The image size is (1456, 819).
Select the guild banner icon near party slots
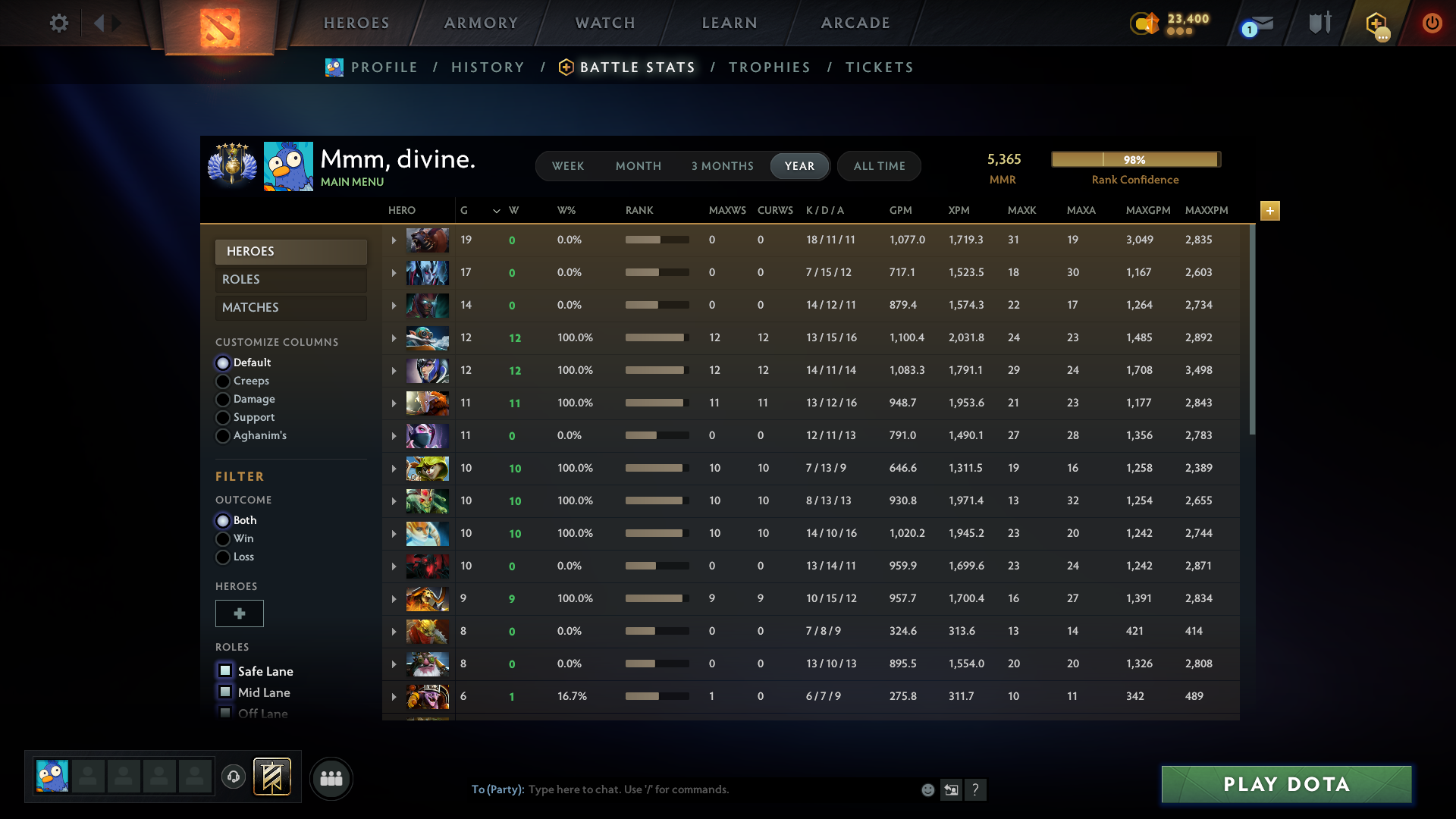pos(272,777)
